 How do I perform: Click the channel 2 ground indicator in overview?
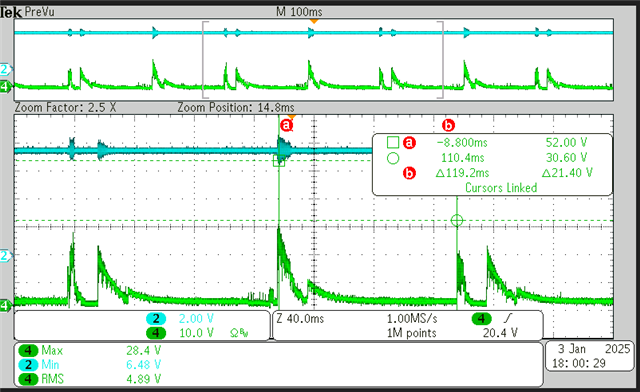click(x=5, y=69)
